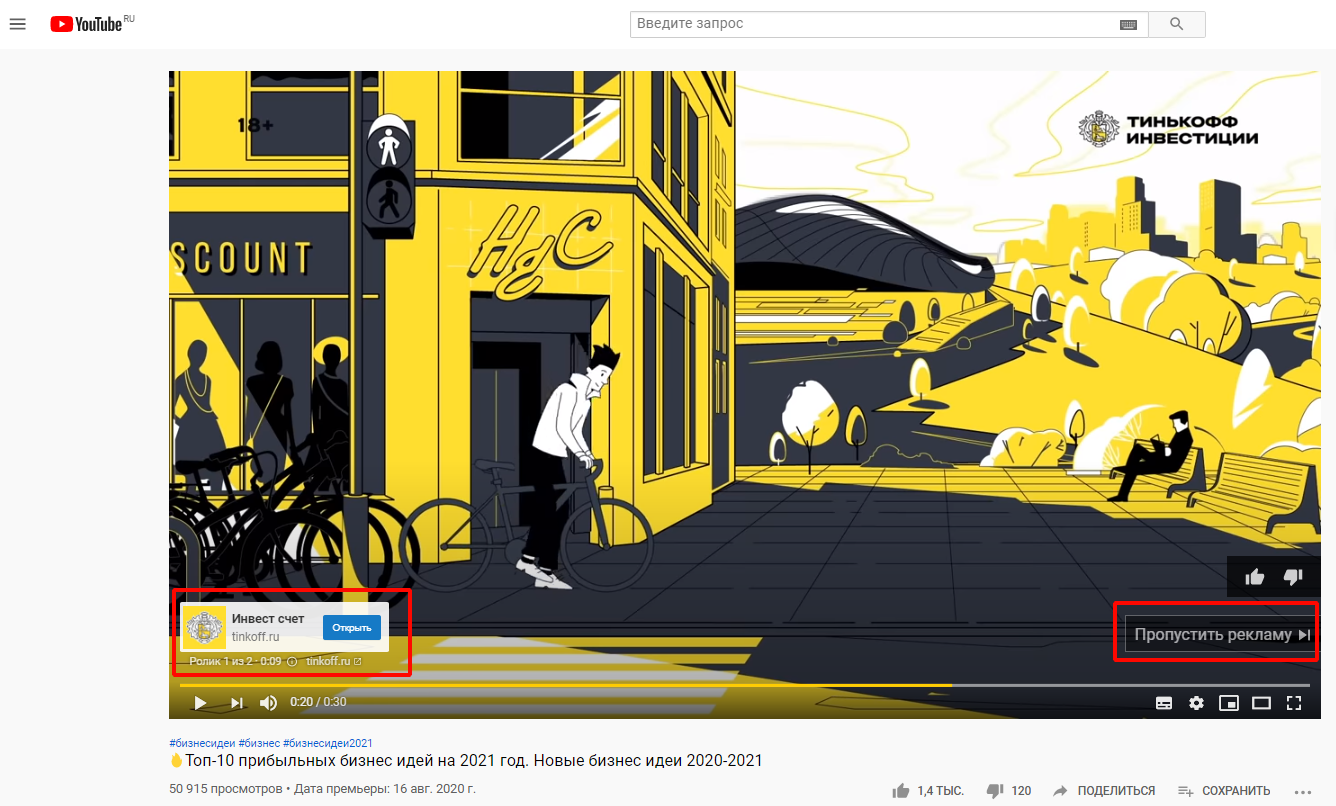Viewport: 1336px width, 806px height.
Task: Like the ad with thumbs up
Action: pyautogui.click(x=1255, y=577)
